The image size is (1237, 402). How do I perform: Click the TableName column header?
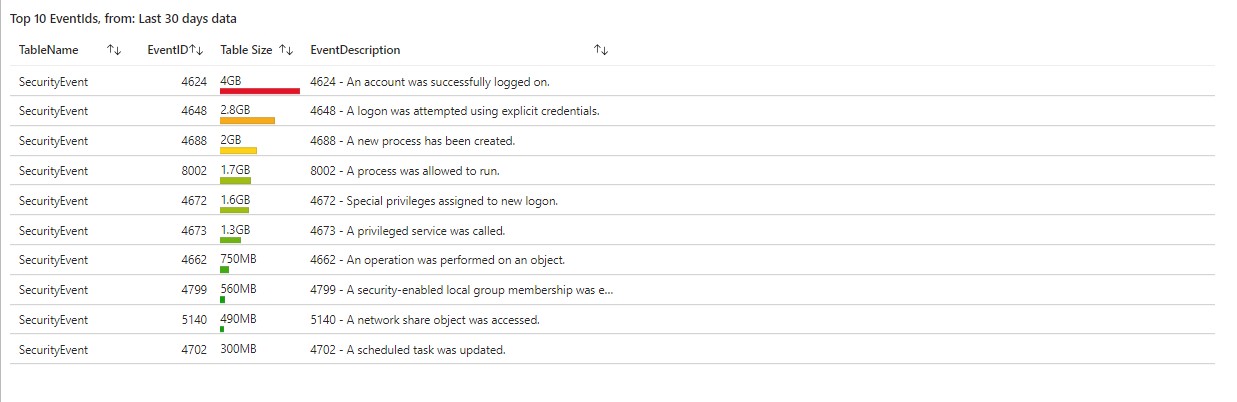49,50
